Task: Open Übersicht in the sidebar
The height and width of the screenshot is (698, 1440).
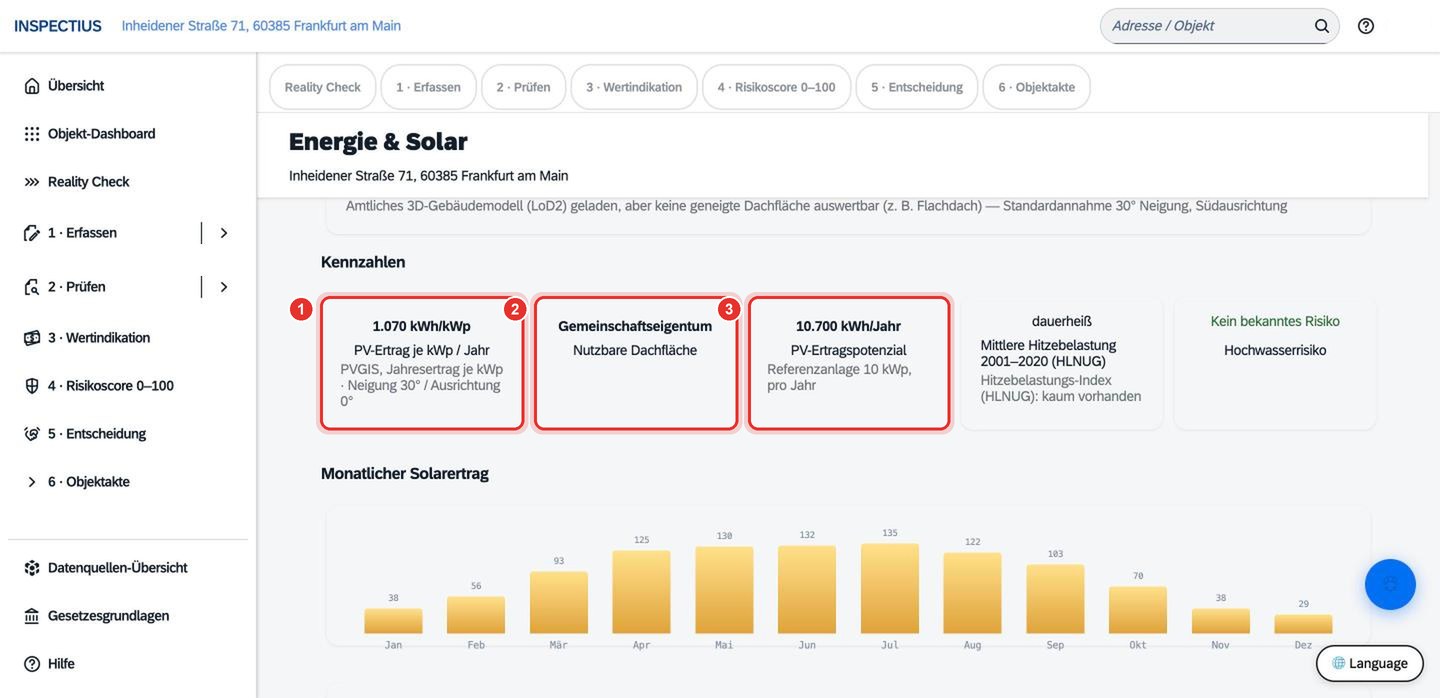Action: [128, 86]
